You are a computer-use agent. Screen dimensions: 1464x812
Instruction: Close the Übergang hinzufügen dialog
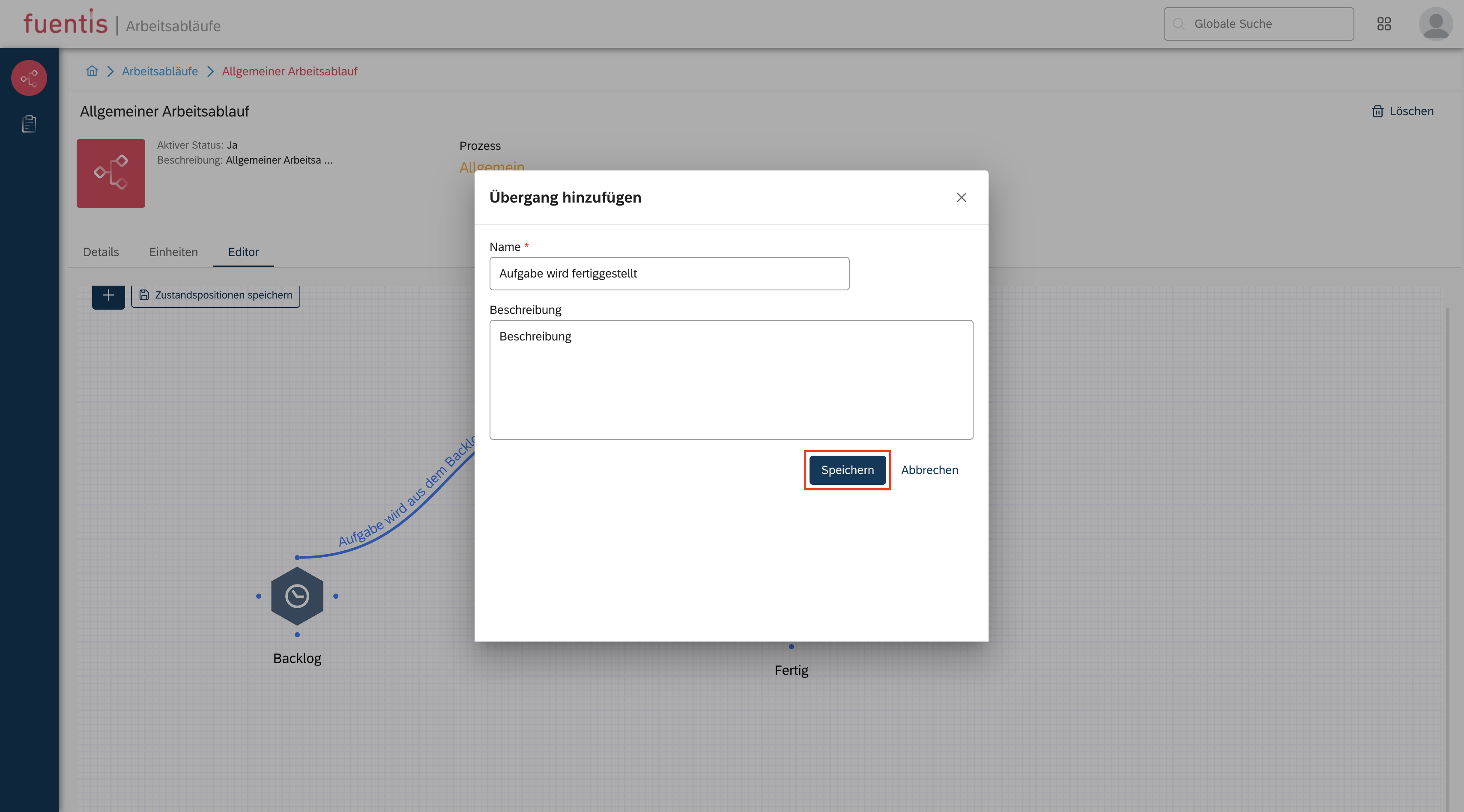coord(961,198)
